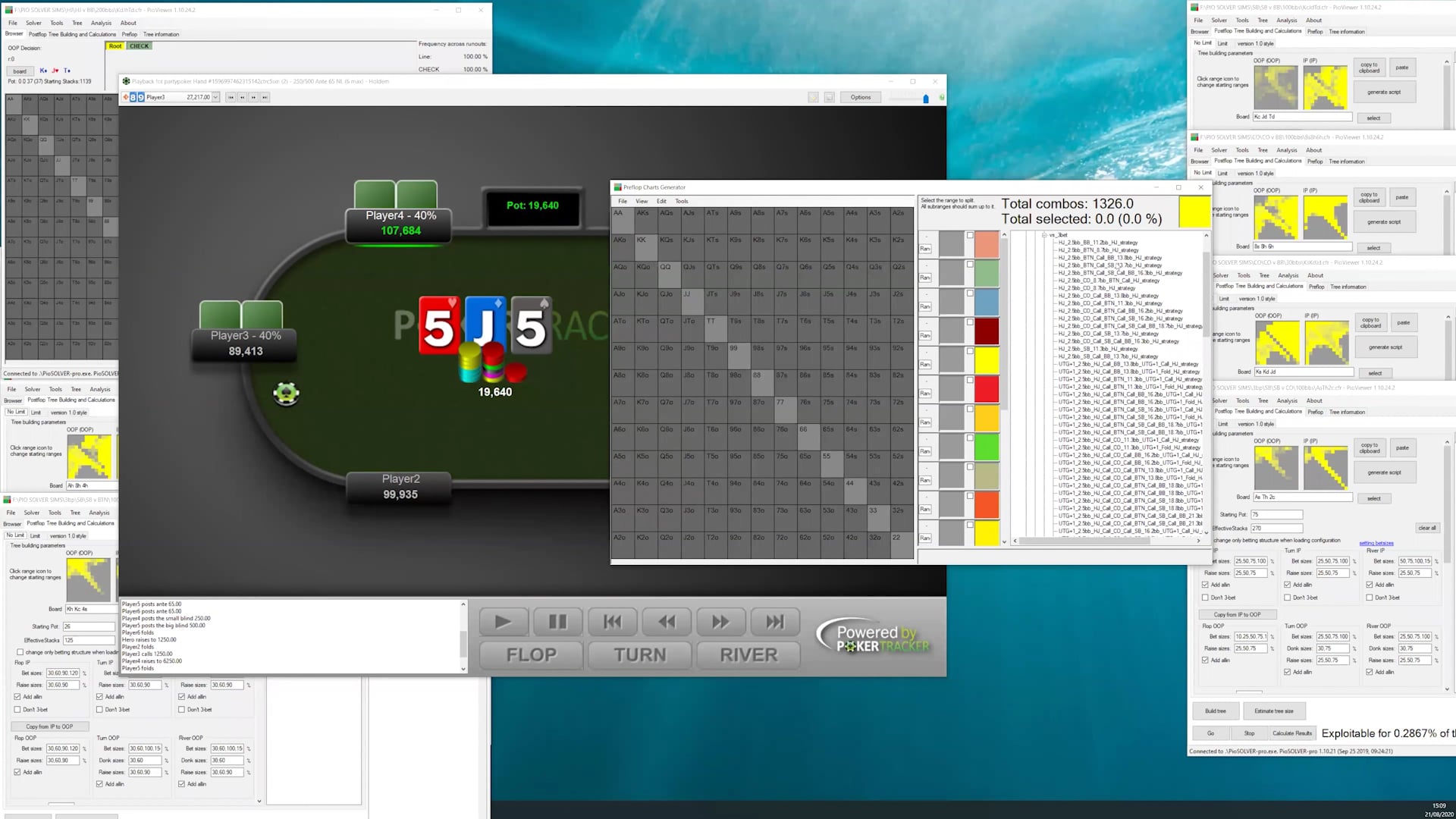The image size is (1456, 819).
Task: Skip to the first action of the hand
Action: 612,621
